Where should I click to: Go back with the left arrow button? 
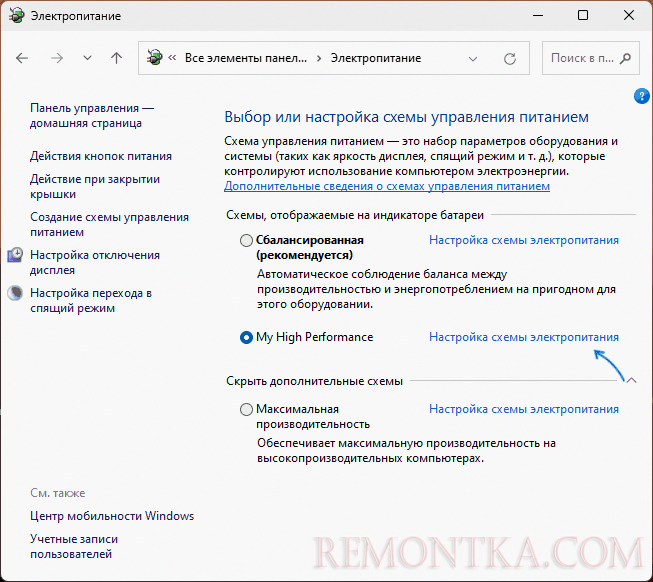tap(22, 58)
